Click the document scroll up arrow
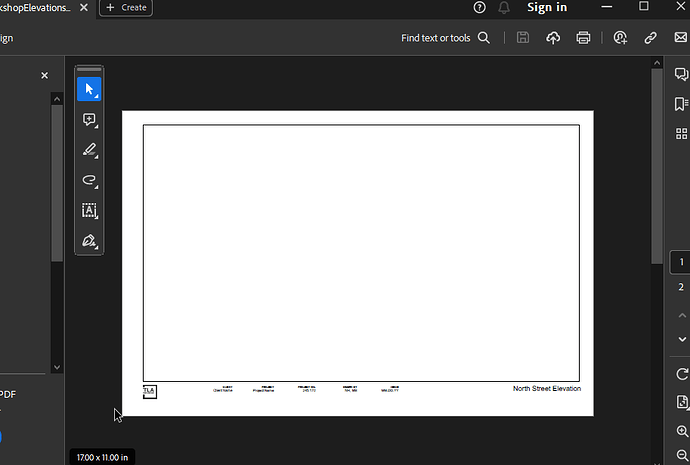 coord(657,63)
